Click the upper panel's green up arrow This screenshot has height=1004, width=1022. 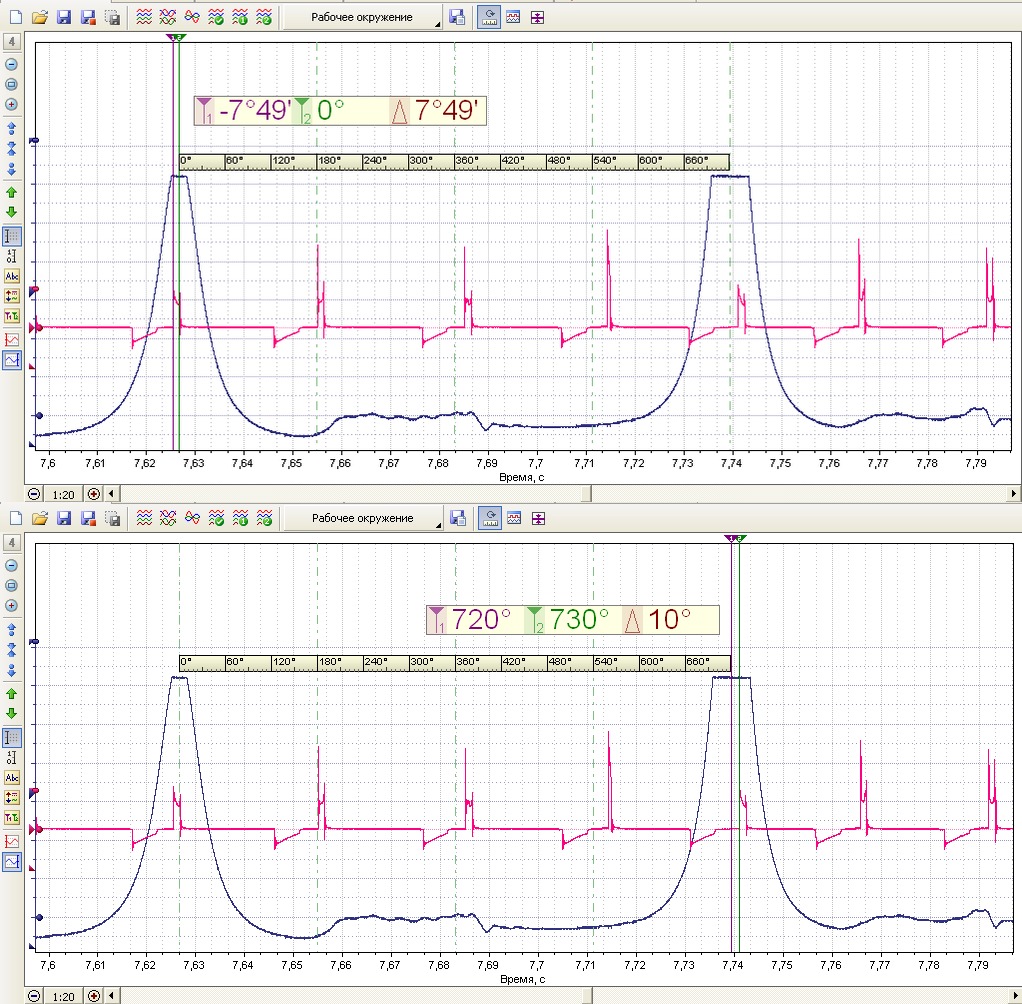(11, 193)
